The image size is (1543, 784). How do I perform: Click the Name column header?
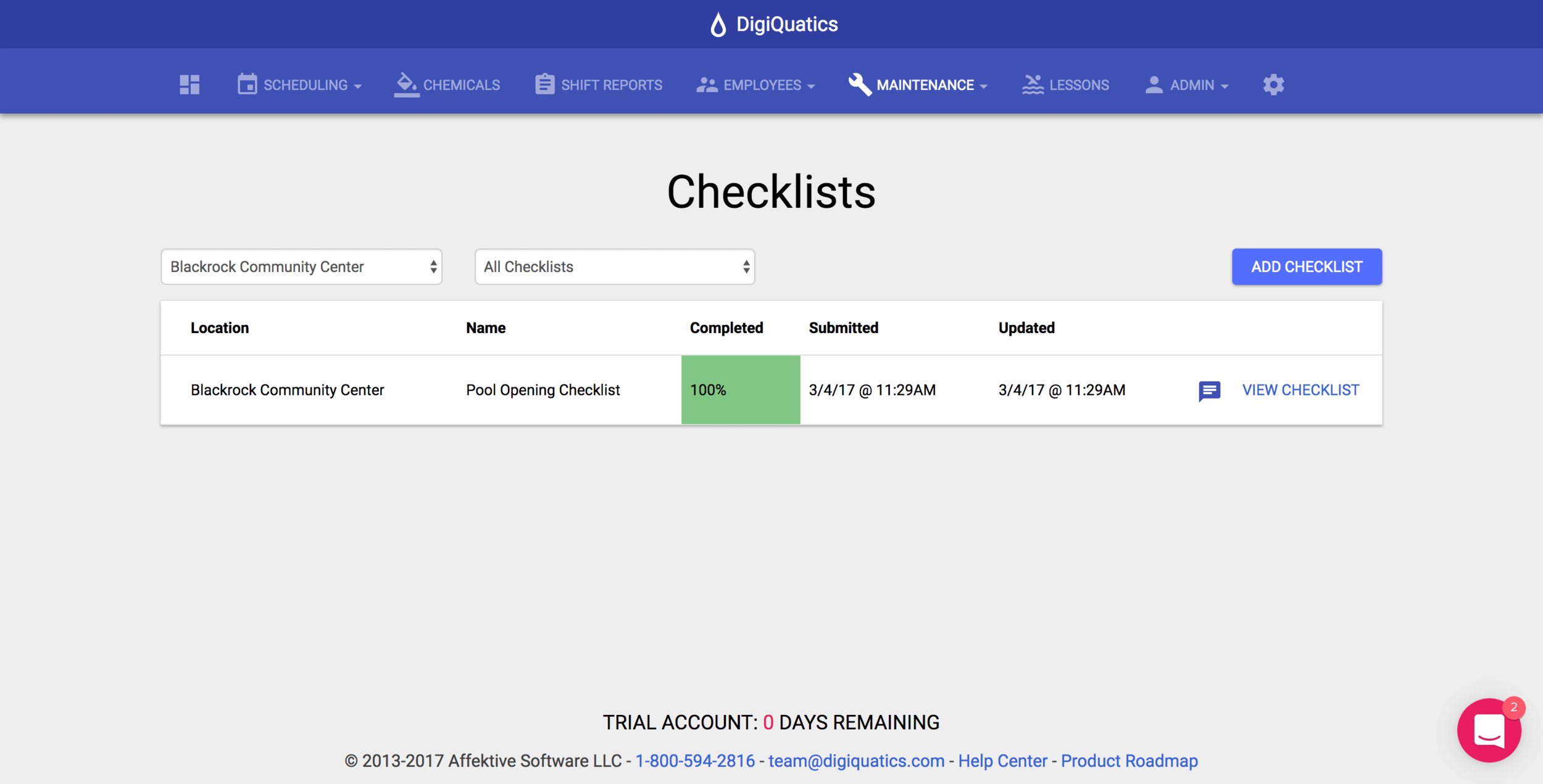(x=486, y=328)
